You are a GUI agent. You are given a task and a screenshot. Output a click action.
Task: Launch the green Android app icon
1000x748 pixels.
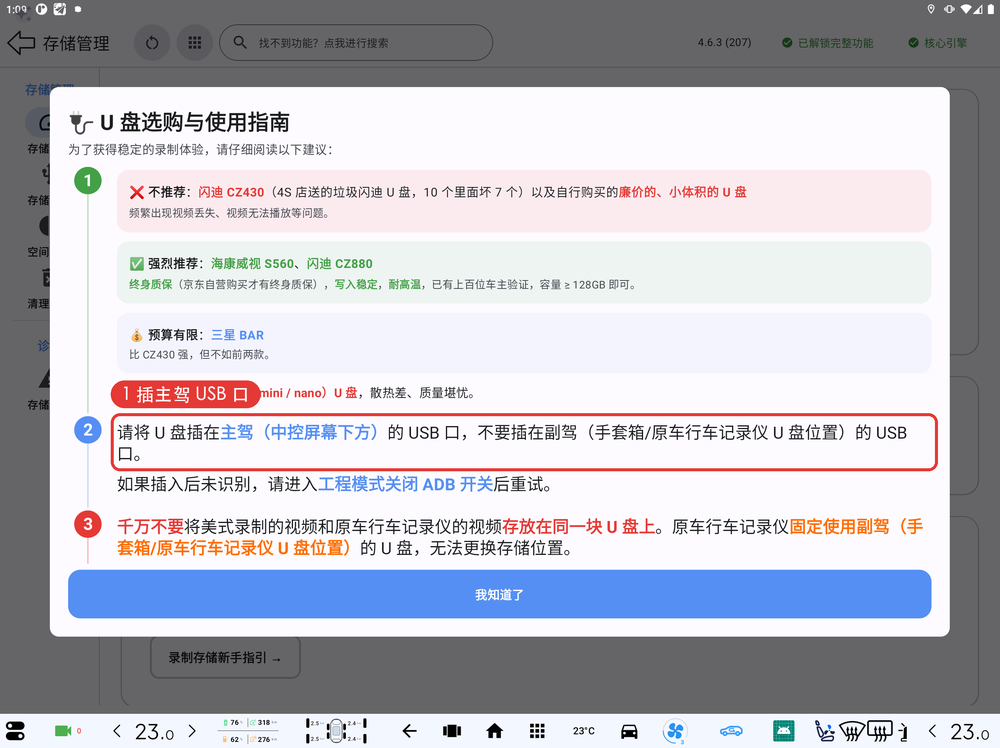tap(783, 731)
